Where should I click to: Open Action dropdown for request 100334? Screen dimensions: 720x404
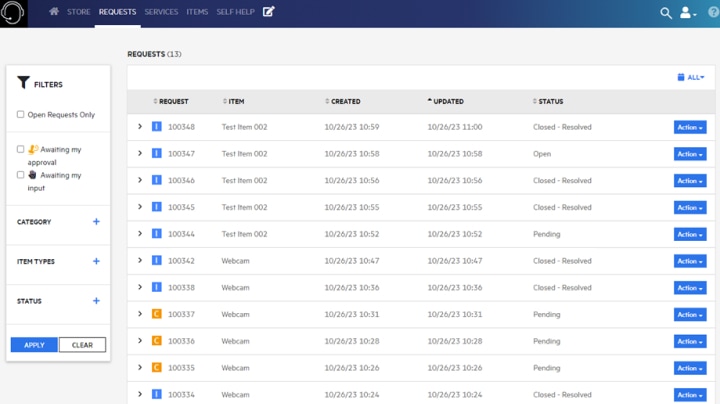tap(690, 395)
